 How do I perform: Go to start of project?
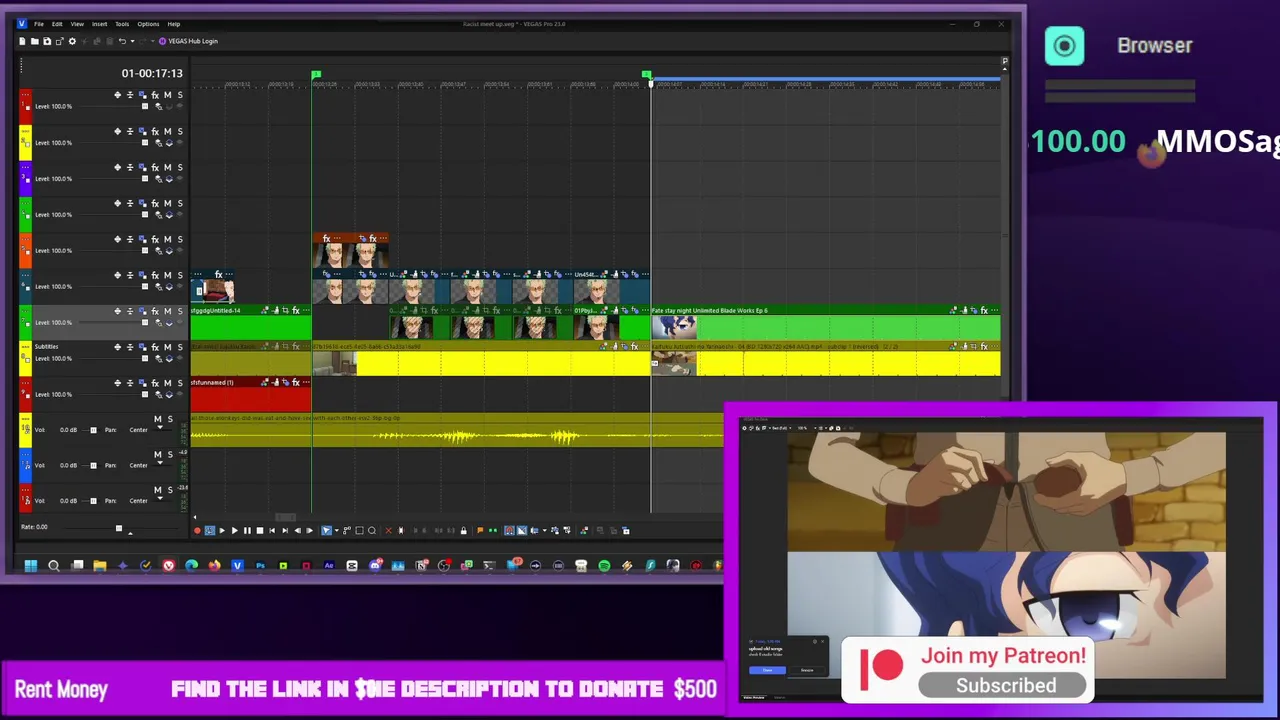click(272, 530)
